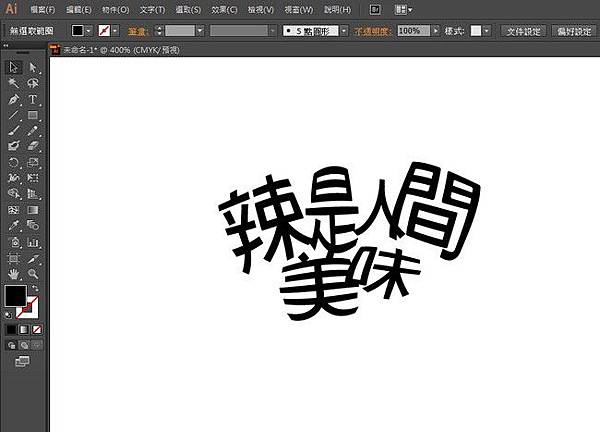Open the 5-point round brush dropdown

click(344, 31)
